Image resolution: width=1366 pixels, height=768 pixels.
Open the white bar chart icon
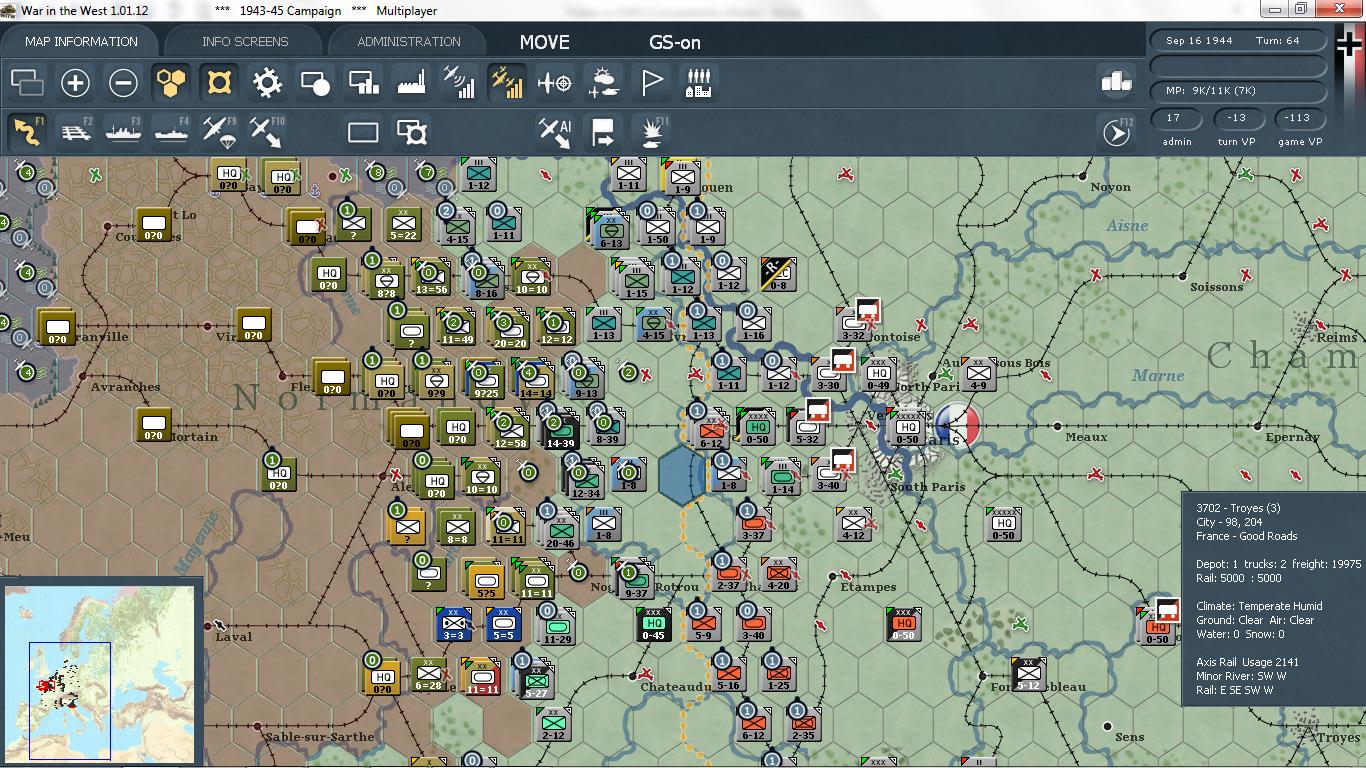tap(1116, 81)
